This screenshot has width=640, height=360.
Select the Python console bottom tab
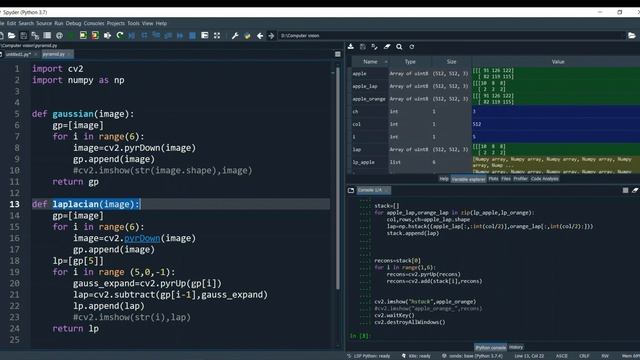490,347
